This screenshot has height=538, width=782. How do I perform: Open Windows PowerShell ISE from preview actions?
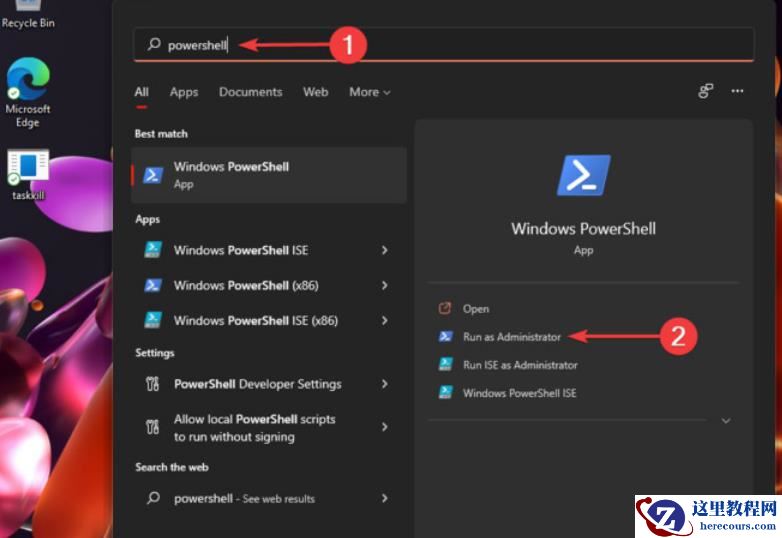point(519,393)
